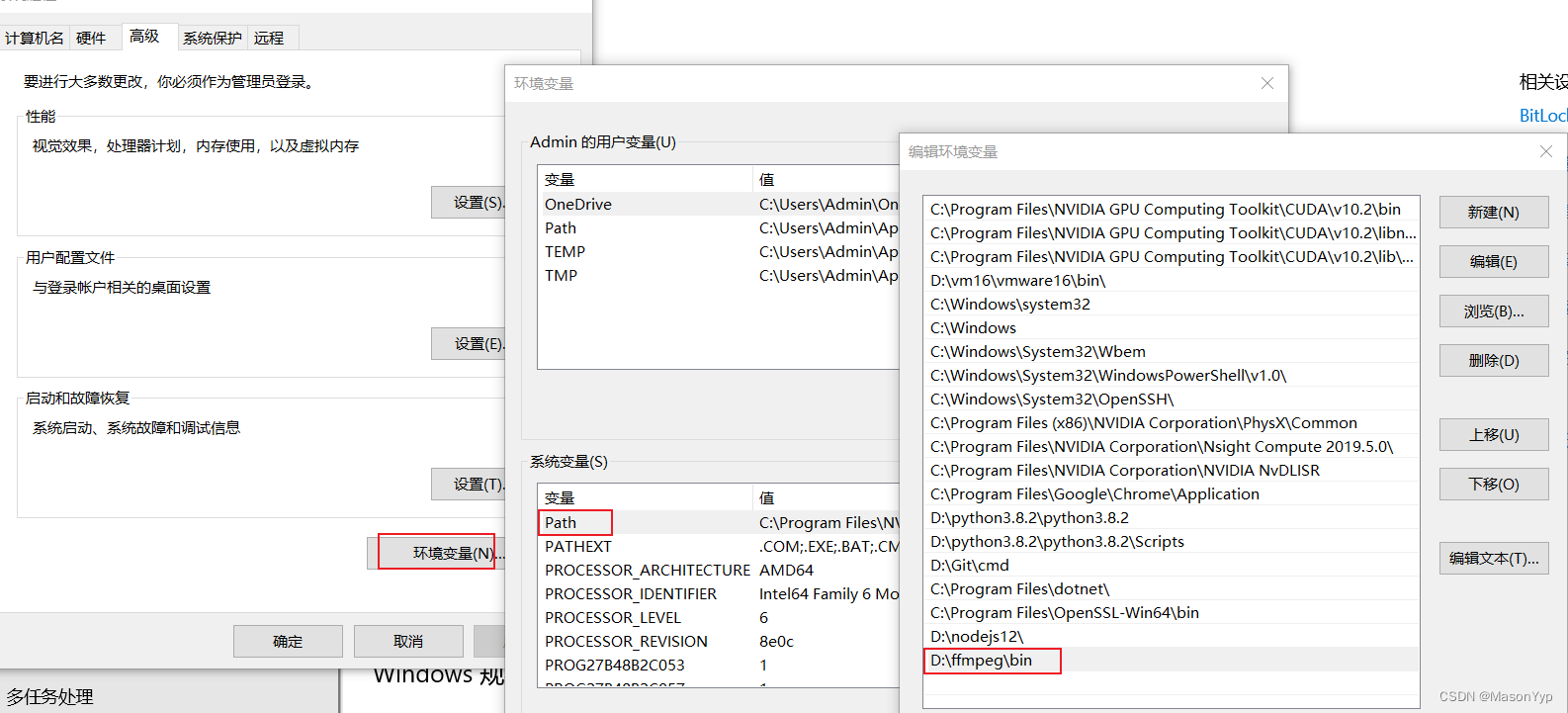Viewport: 1568px width, 713px height.
Task: Select the System32\OpenSSH\ path entry
Action: point(1172,399)
